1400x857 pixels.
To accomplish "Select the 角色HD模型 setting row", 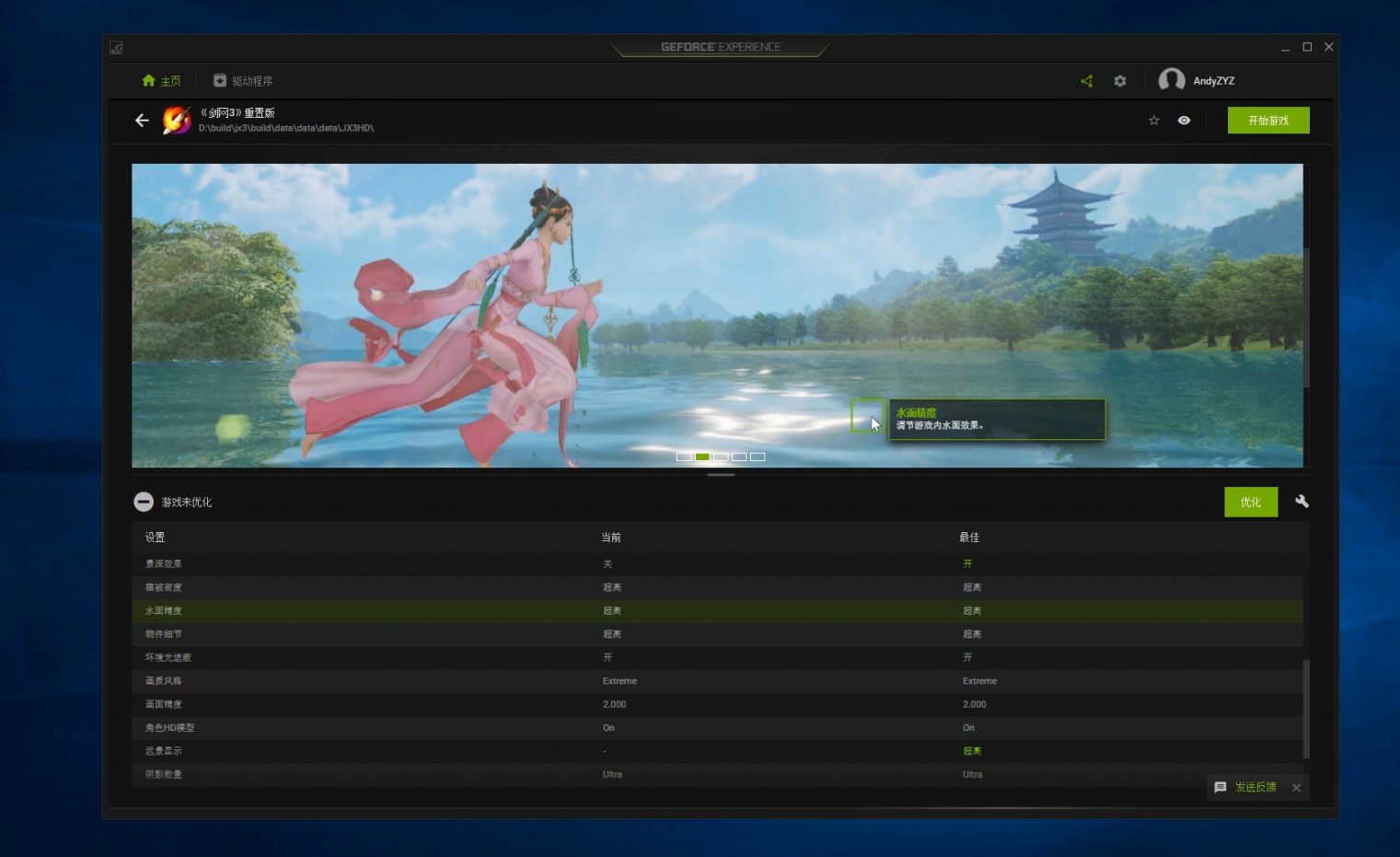I will point(717,728).
